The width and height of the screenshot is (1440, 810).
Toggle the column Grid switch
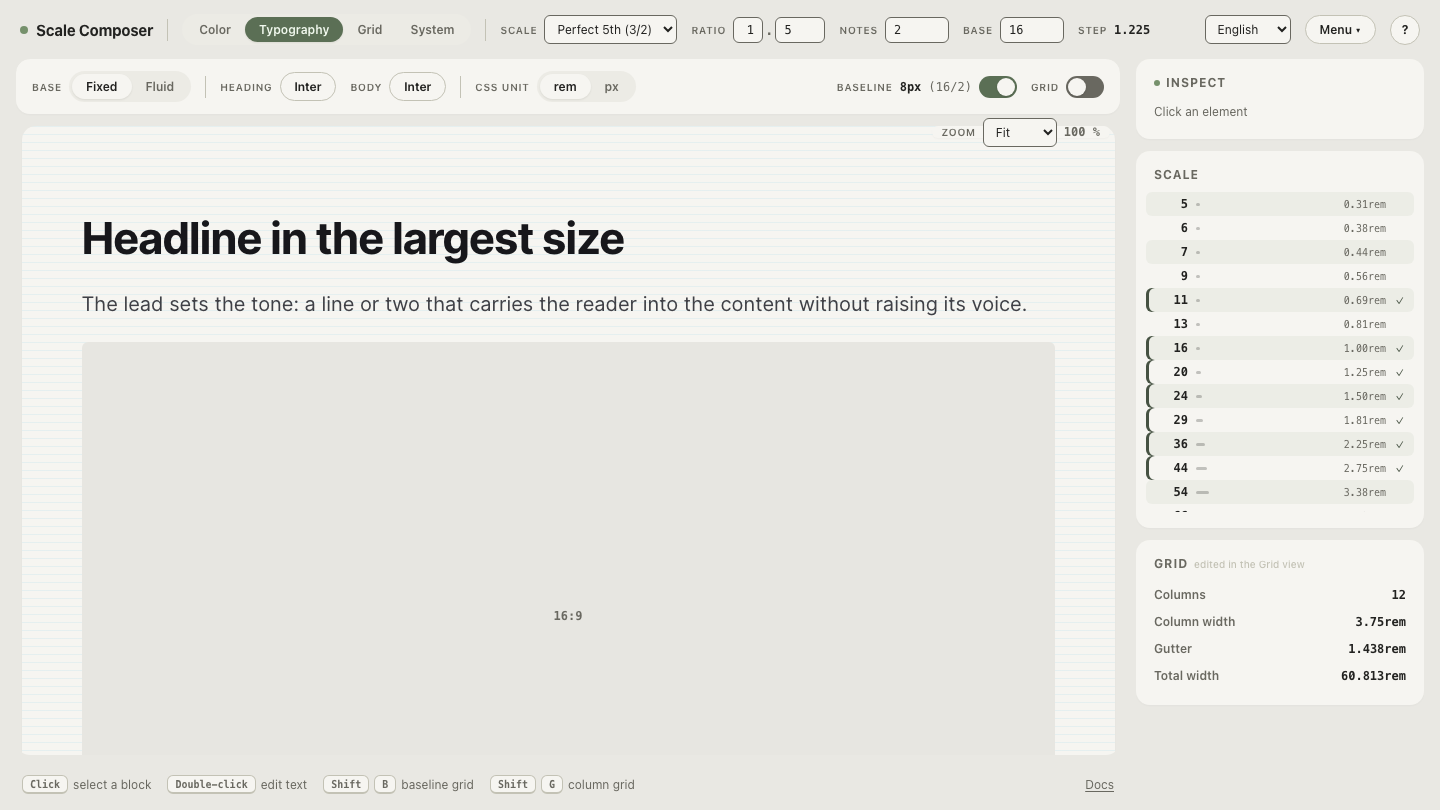point(1085,87)
